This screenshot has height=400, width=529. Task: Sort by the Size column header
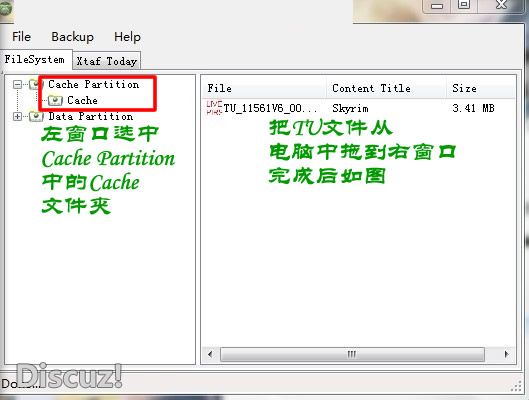click(481, 88)
